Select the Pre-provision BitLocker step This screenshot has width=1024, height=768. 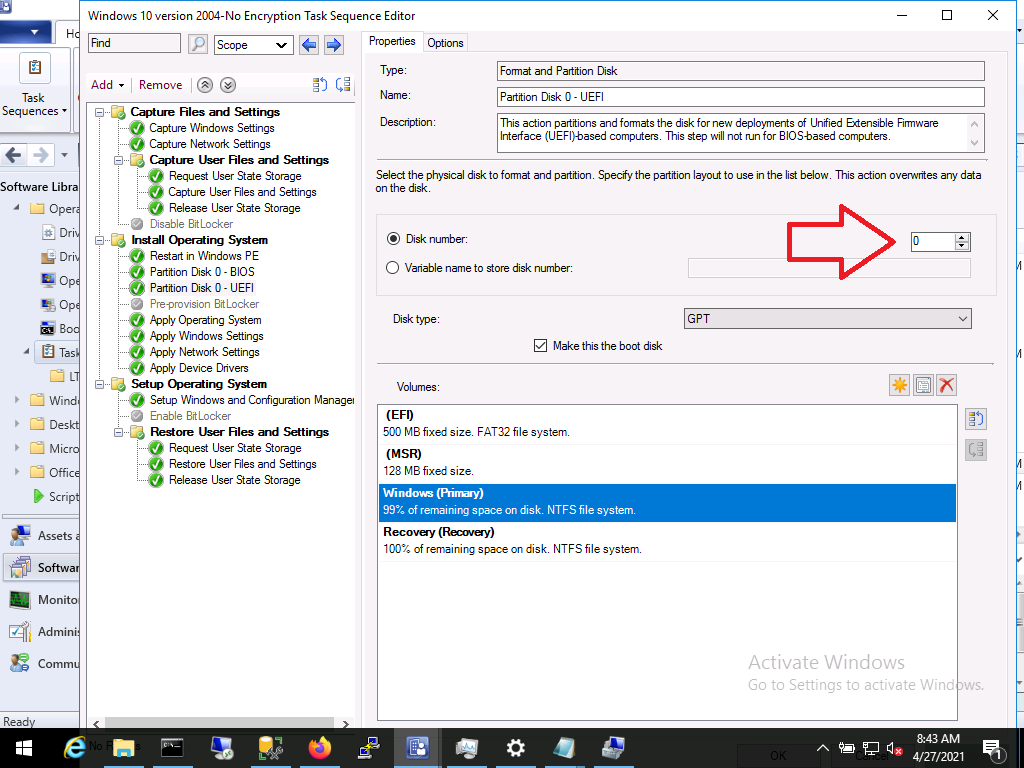(x=204, y=304)
